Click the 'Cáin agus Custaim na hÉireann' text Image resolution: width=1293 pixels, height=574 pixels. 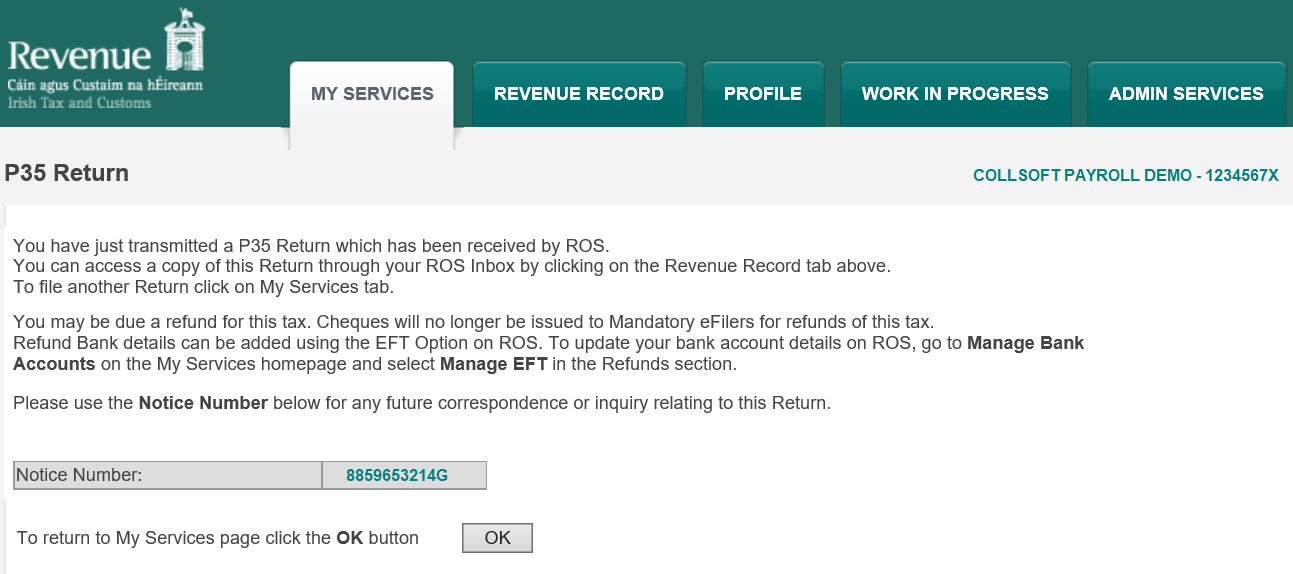[105, 85]
